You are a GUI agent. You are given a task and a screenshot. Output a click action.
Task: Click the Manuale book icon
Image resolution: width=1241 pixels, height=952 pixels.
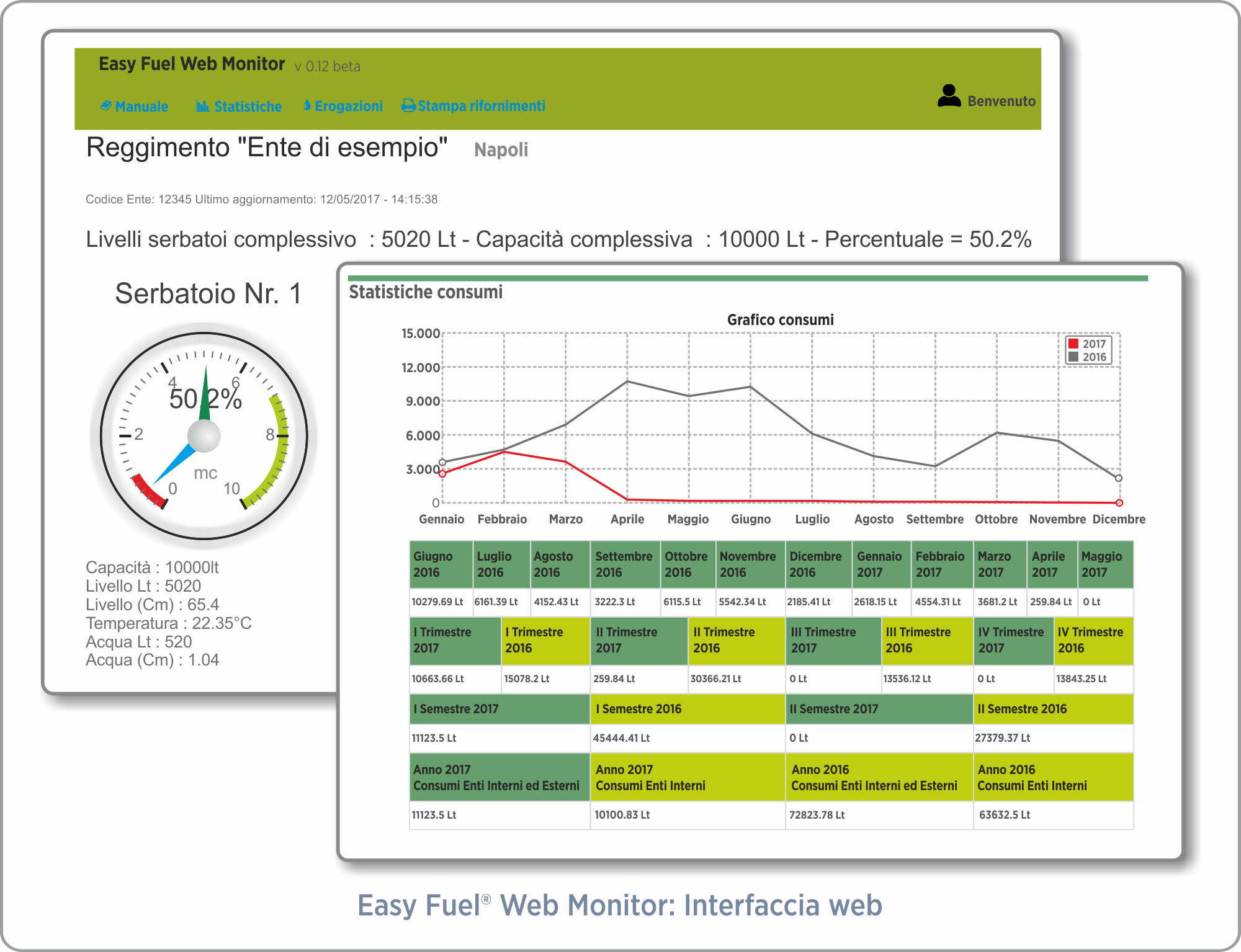pyautogui.click(x=106, y=106)
